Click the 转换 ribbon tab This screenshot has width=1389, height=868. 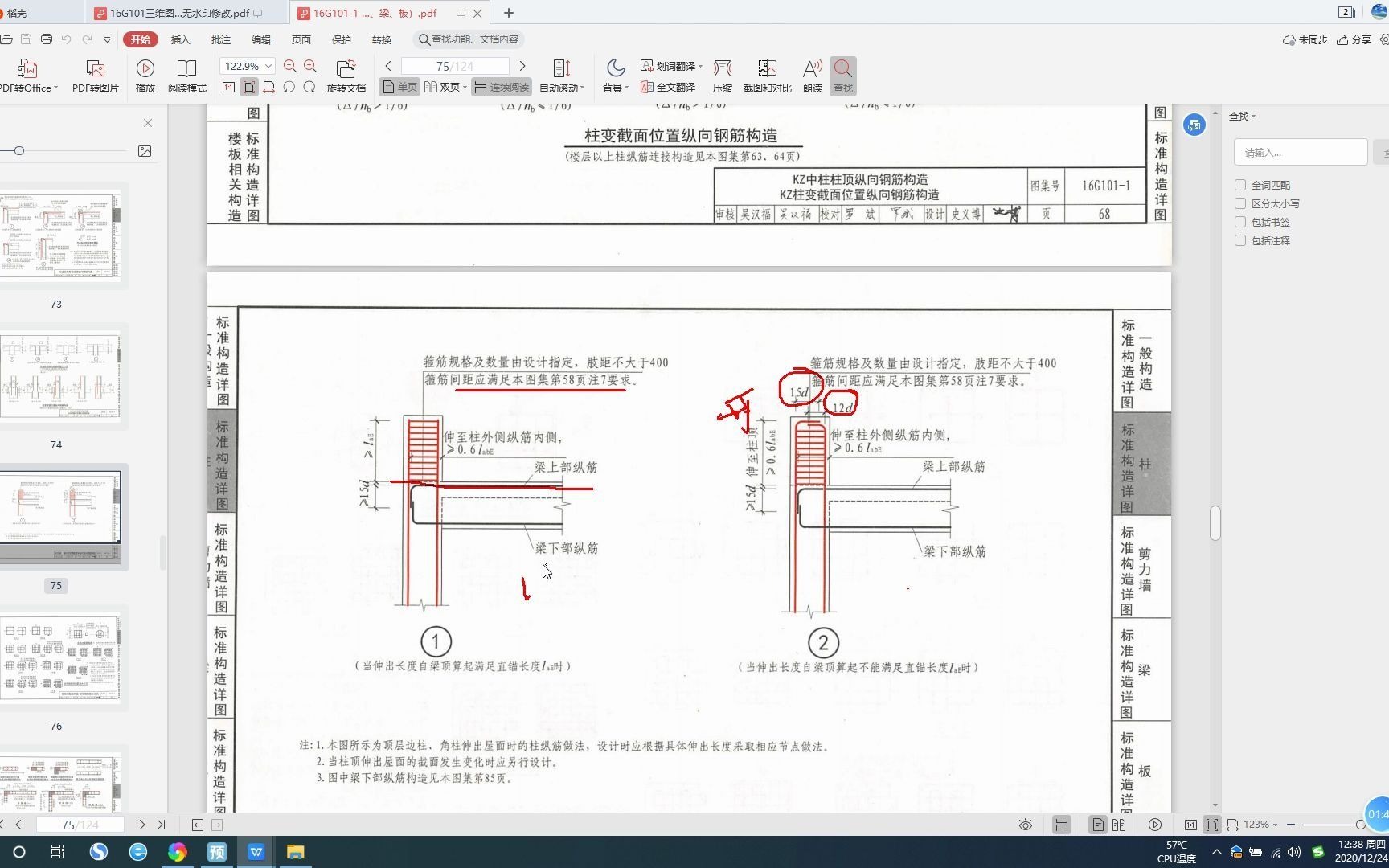coord(382,39)
